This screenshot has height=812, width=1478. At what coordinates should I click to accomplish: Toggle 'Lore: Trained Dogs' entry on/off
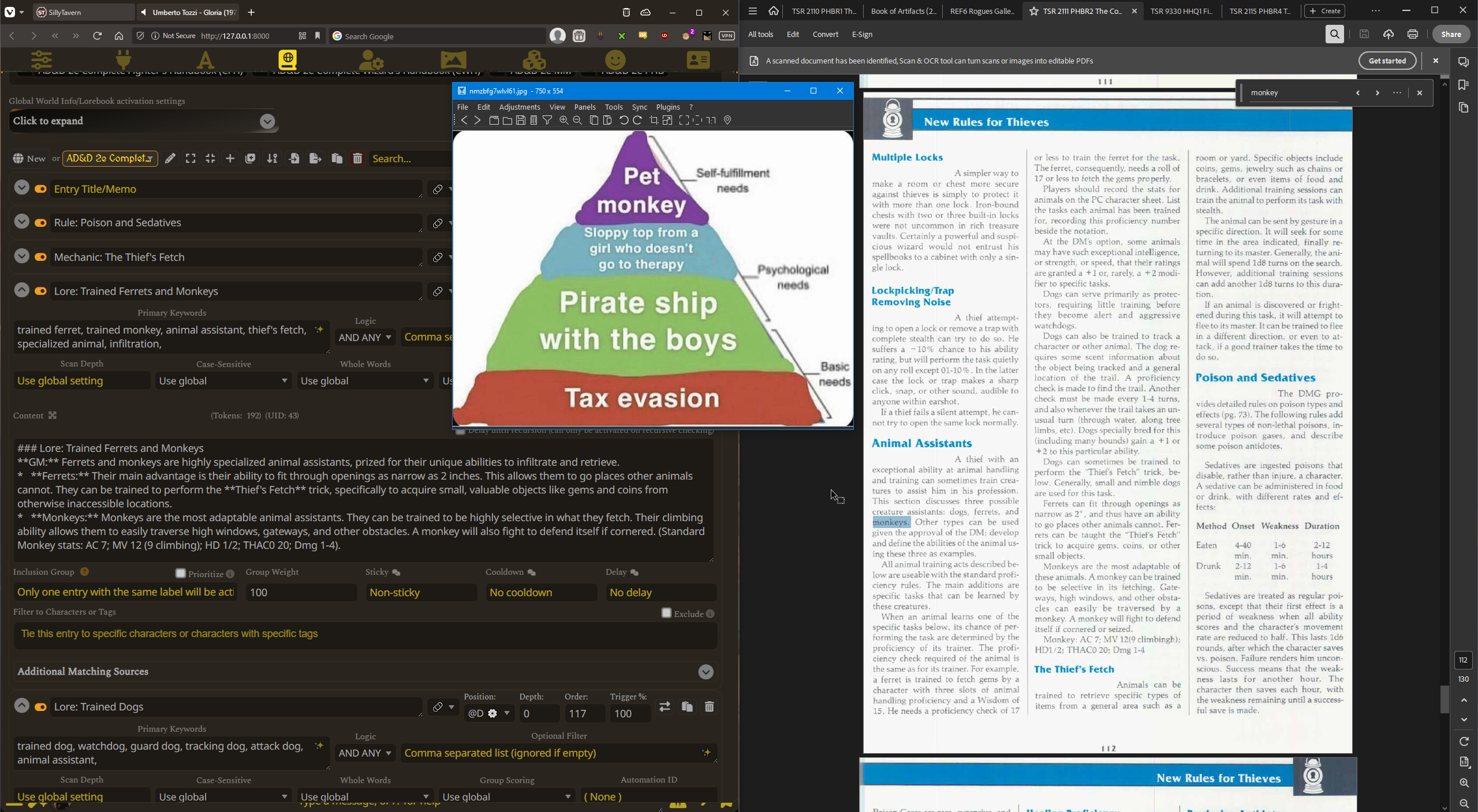tap(40, 707)
